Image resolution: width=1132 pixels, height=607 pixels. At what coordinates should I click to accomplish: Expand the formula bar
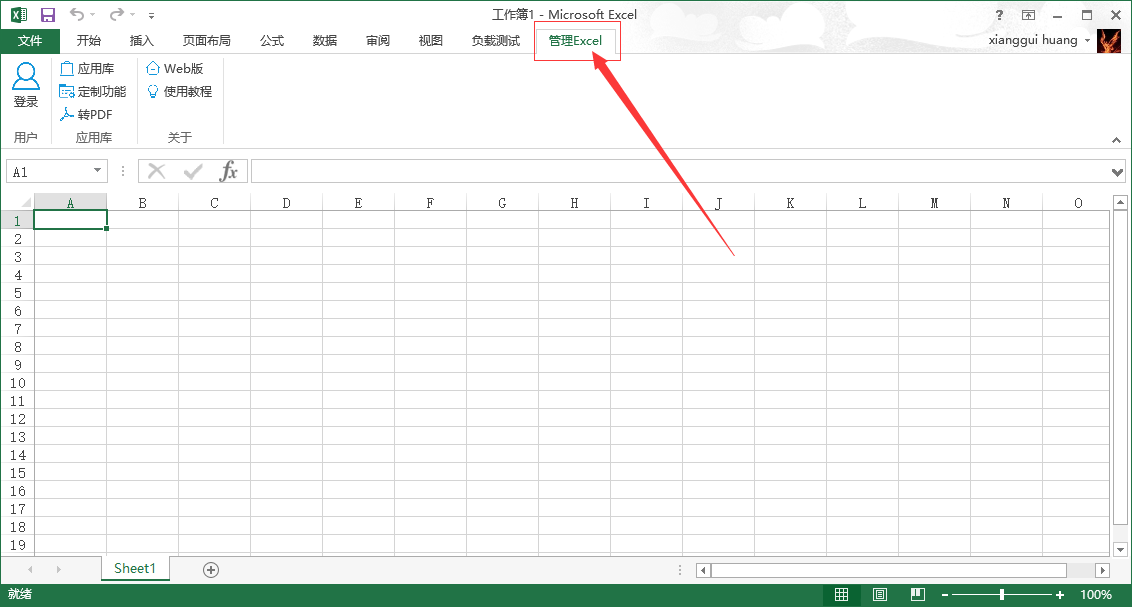tap(1118, 172)
